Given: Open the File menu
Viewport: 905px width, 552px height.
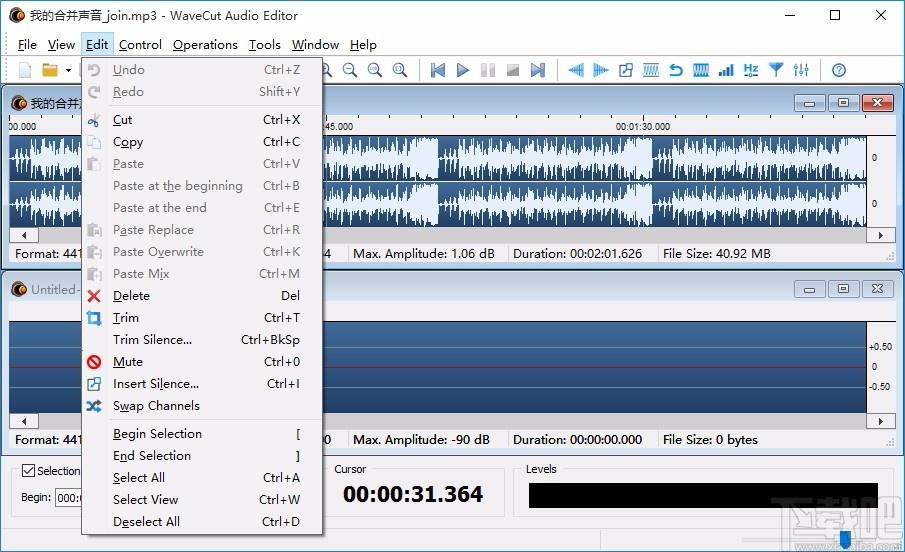Looking at the screenshot, I should coord(27,44).
